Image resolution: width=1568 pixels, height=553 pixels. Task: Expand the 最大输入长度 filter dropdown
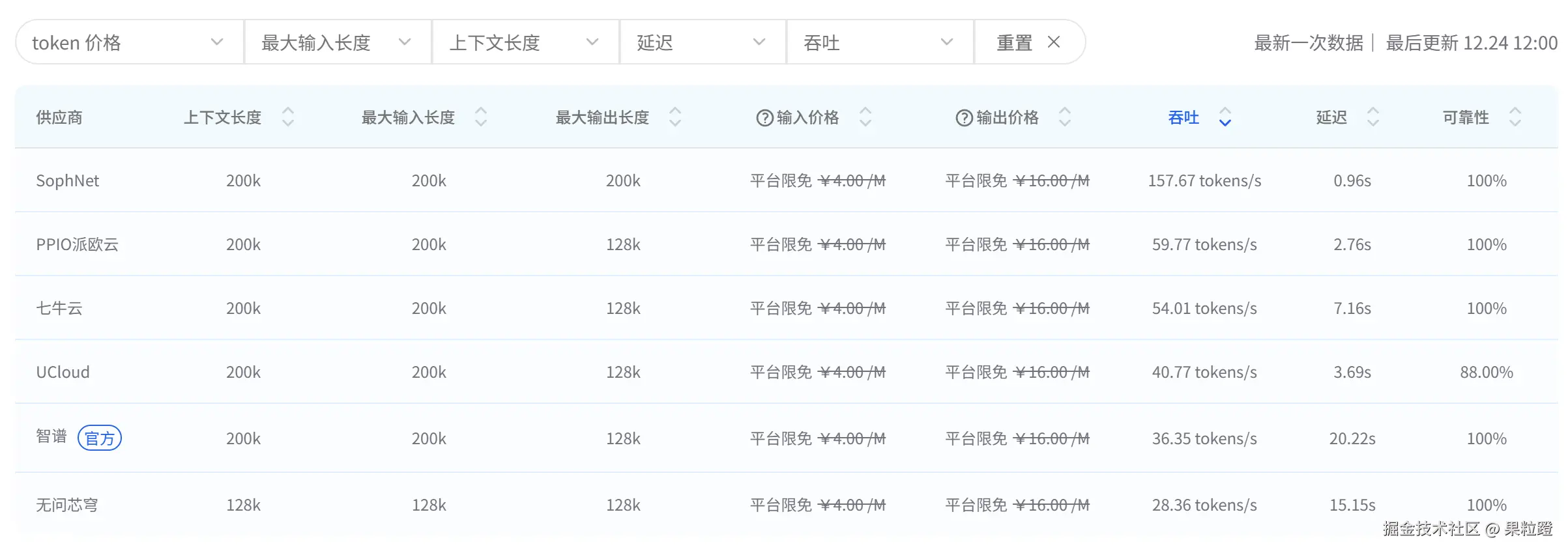tap(337, 42)
